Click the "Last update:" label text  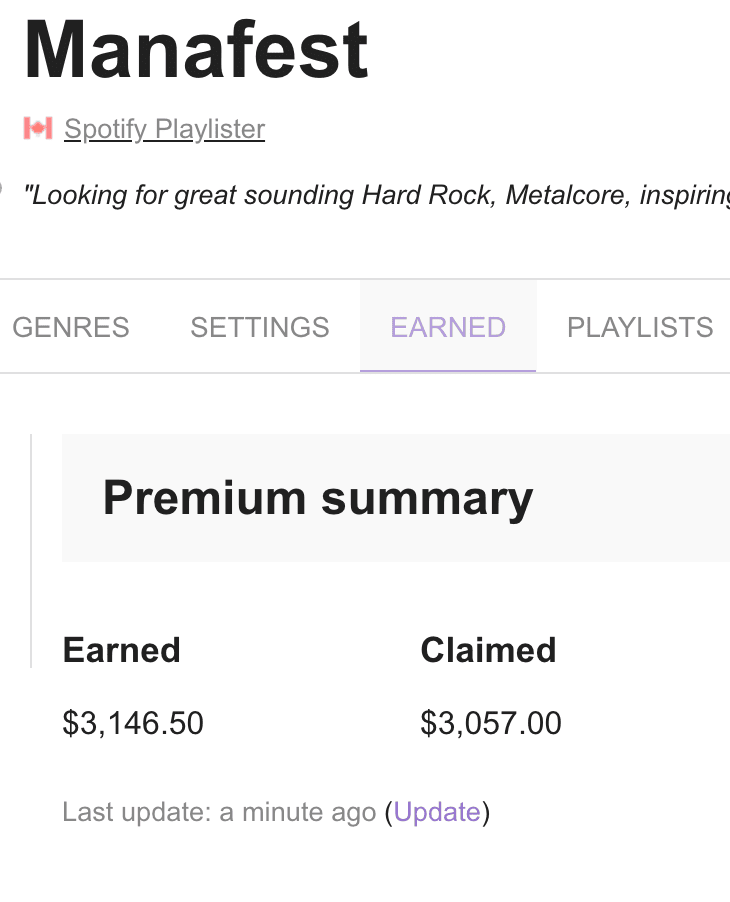(x=137, y=812)
